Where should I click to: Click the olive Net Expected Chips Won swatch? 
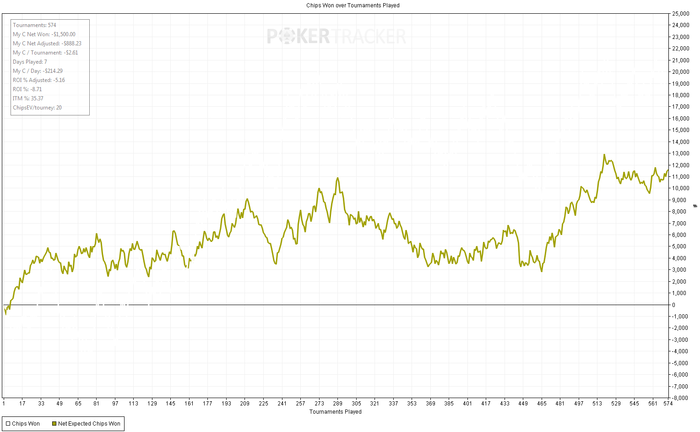coord(54,424)
